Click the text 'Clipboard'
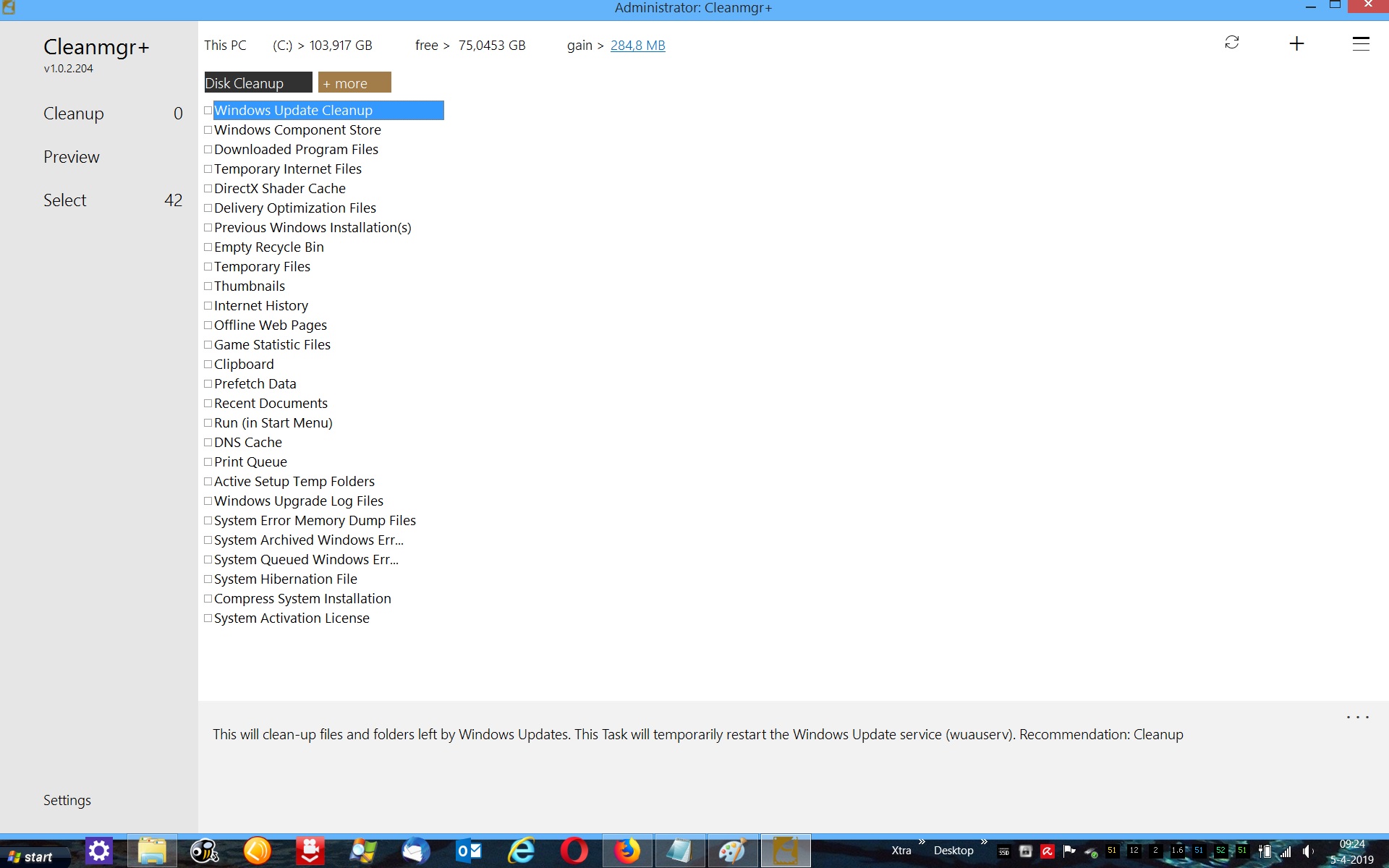Image resolution: width=1389 pixels, height=868 pixels. (244, 365)
